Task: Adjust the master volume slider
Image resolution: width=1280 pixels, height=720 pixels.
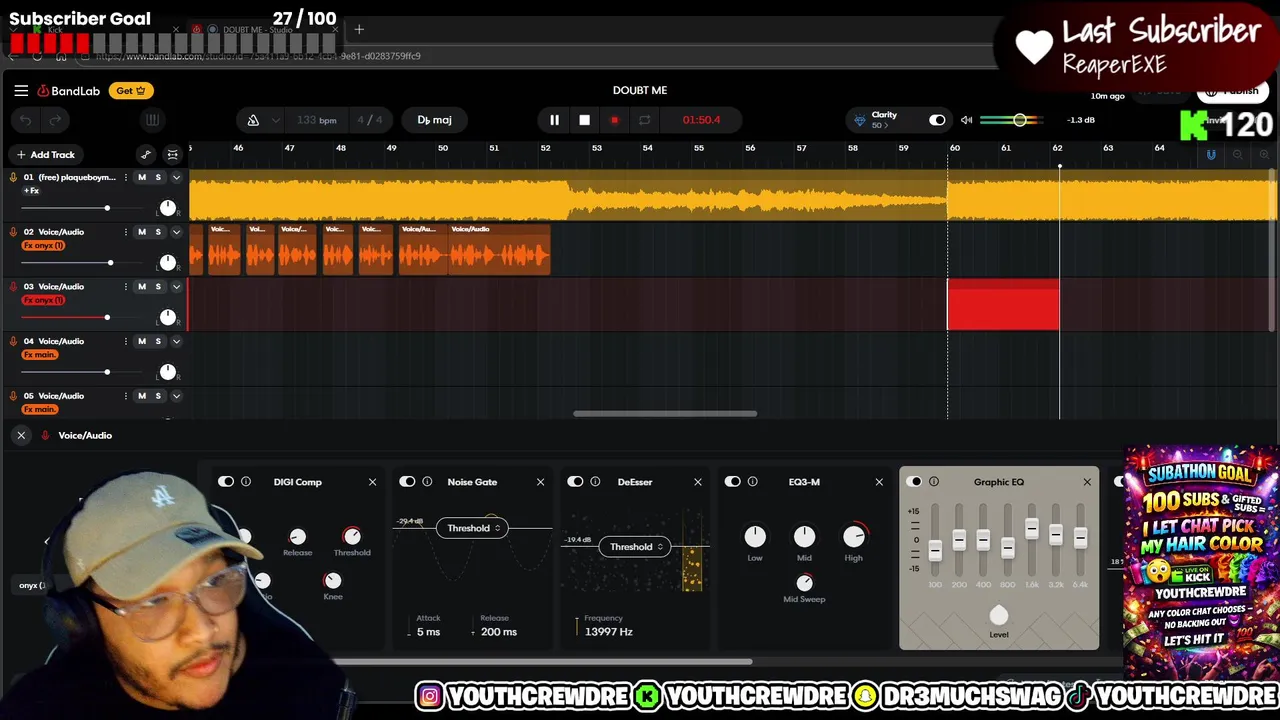Action: point(1011,120)
